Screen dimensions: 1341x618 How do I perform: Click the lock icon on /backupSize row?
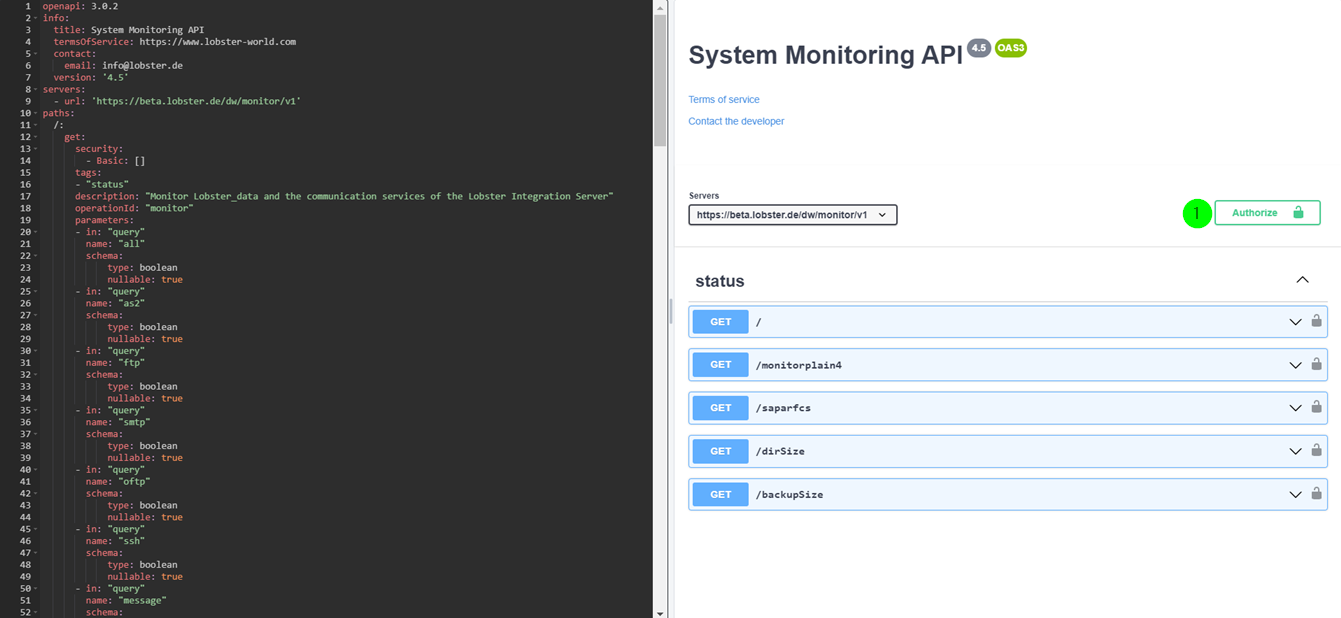[x=1316, y=494]
